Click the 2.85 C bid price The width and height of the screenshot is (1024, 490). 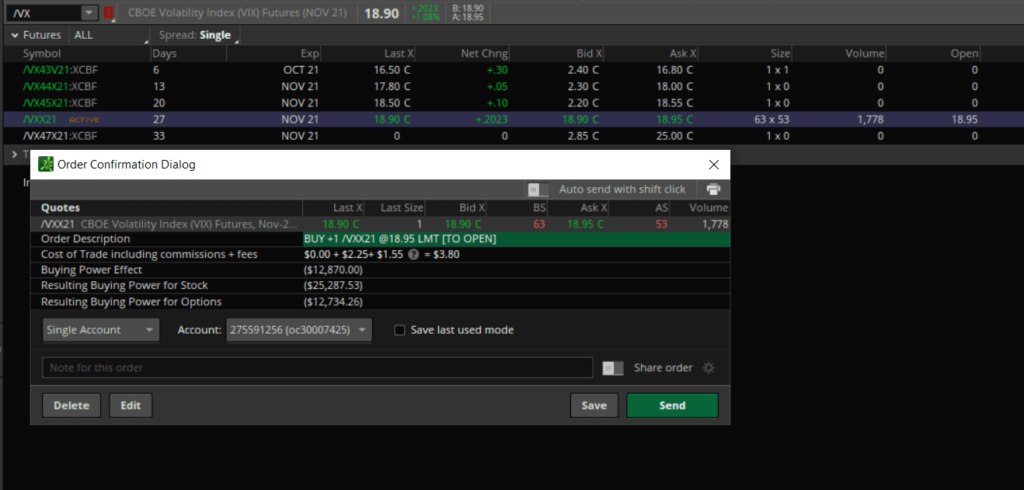pyautogui.click(x=583, y=136)
